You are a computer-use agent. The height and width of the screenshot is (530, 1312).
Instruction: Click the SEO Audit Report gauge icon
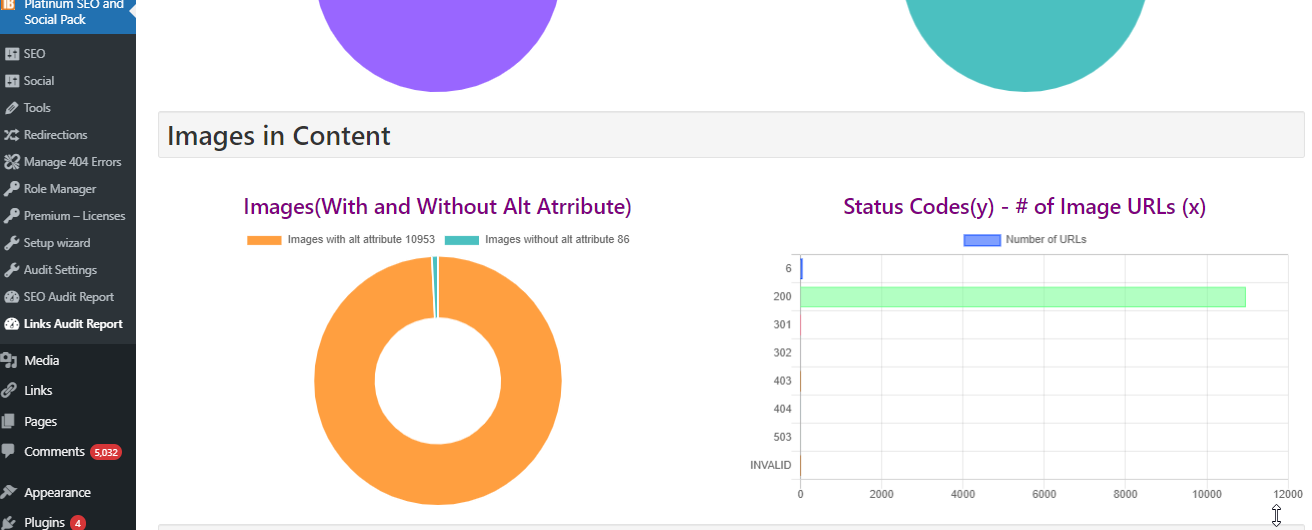pyautogui.click(x=12, y=297)
